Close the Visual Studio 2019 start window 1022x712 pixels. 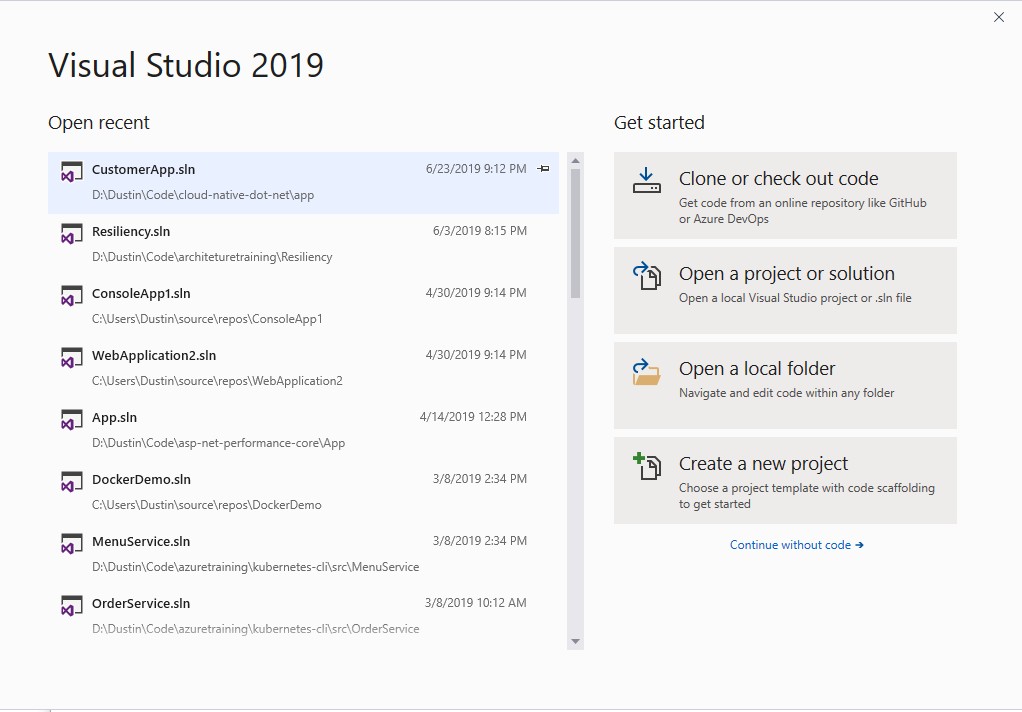pos(999,18)
